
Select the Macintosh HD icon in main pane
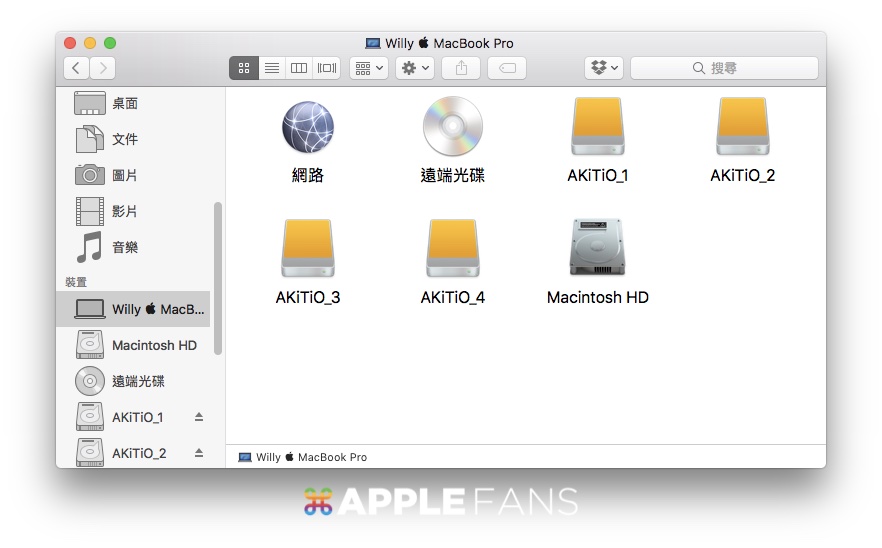pos(597,247)
